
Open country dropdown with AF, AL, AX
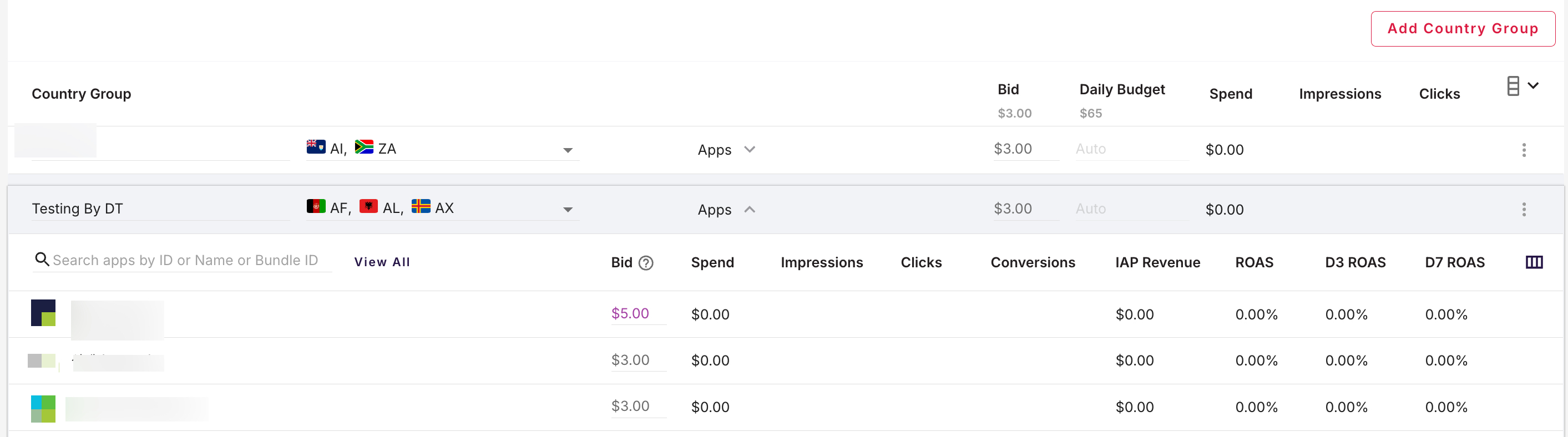tap(567, 210)
